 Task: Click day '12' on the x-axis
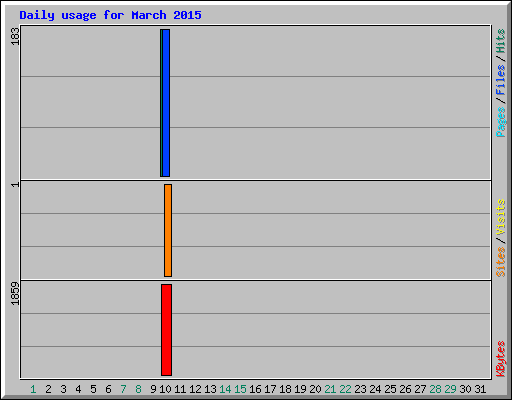195,389
